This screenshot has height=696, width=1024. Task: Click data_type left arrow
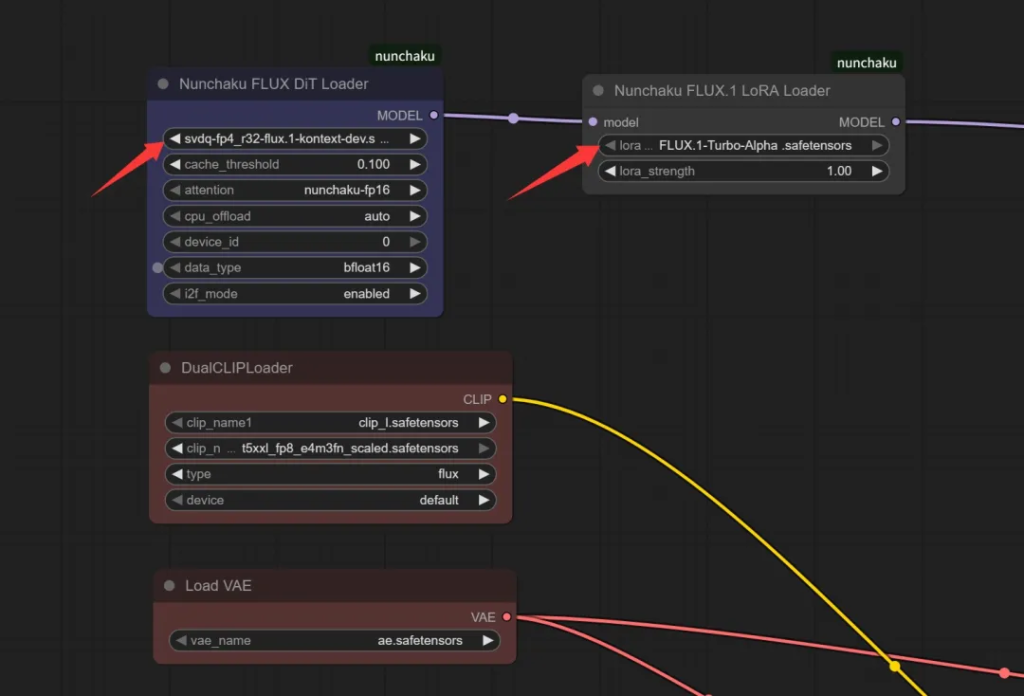click(x=174, y=268)
